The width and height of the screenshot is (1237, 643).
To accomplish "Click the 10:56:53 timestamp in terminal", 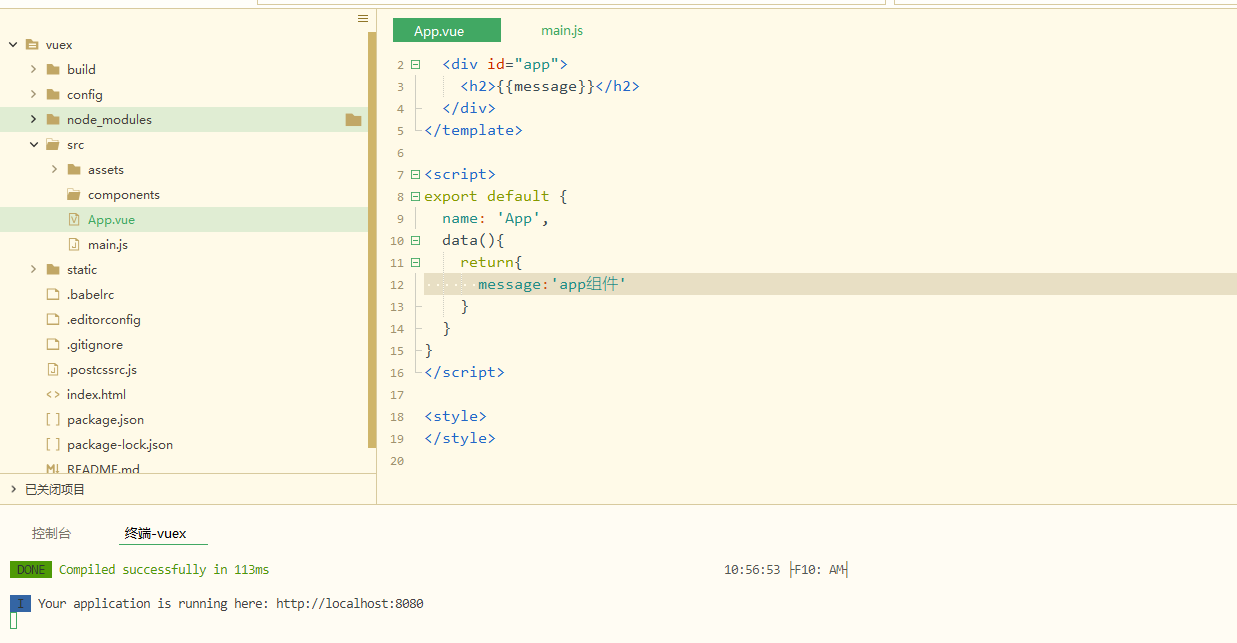I will pos(752,570).
